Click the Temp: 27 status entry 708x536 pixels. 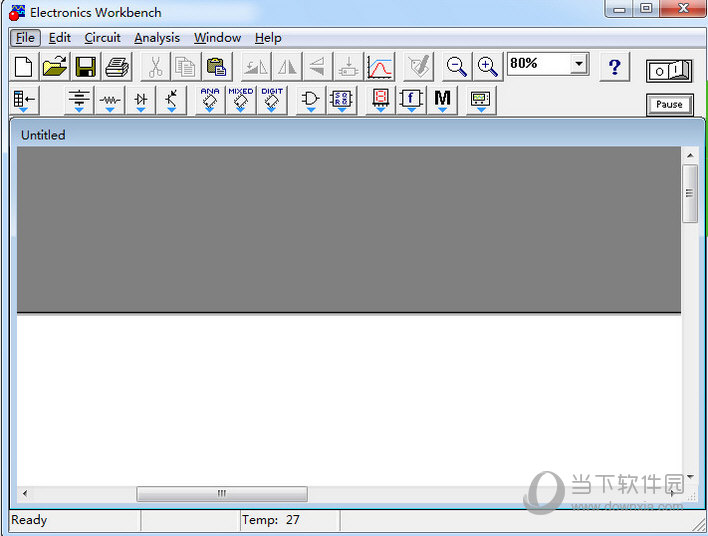(270, 520)
